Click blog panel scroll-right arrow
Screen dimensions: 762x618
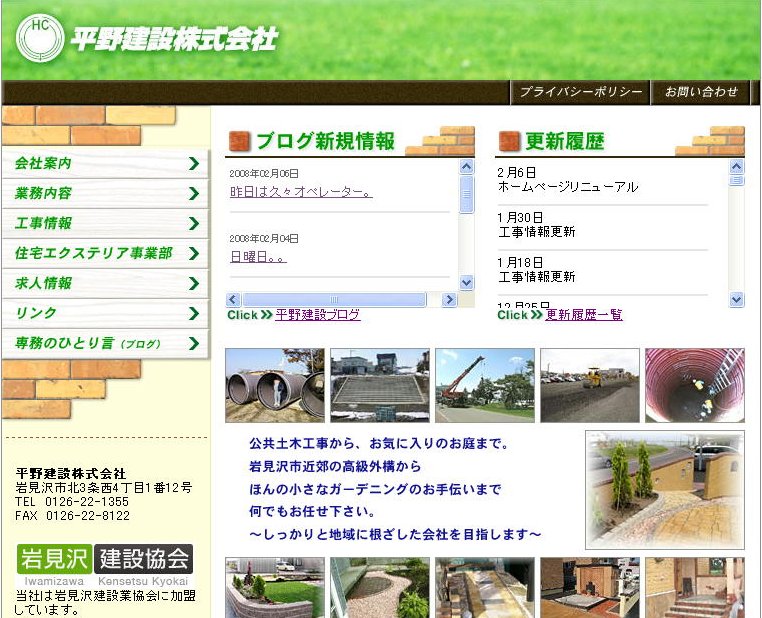coord(450,299)
